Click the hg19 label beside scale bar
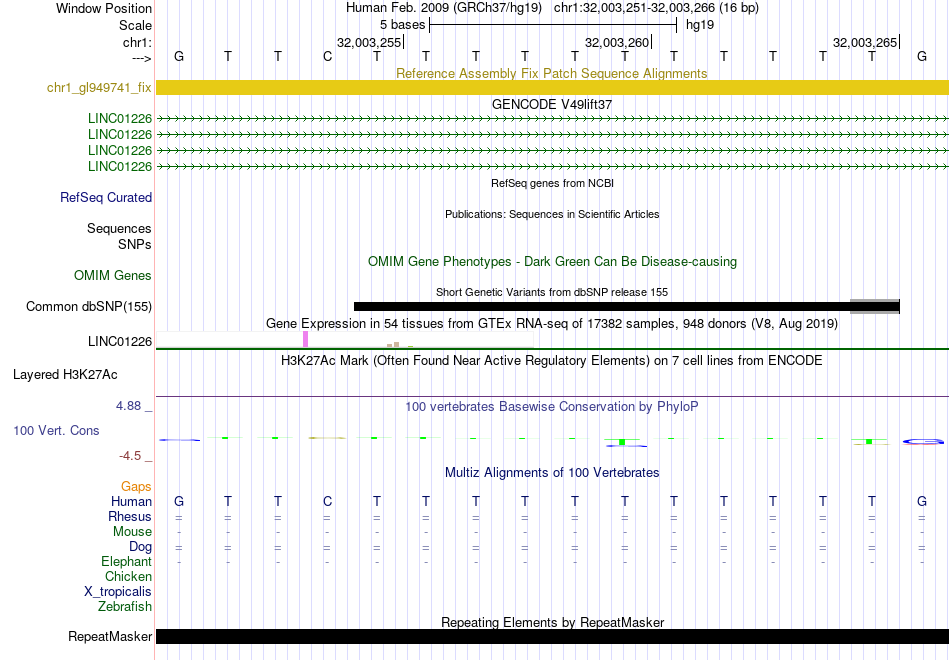This screenshot has width=950, height=660. 700,25
